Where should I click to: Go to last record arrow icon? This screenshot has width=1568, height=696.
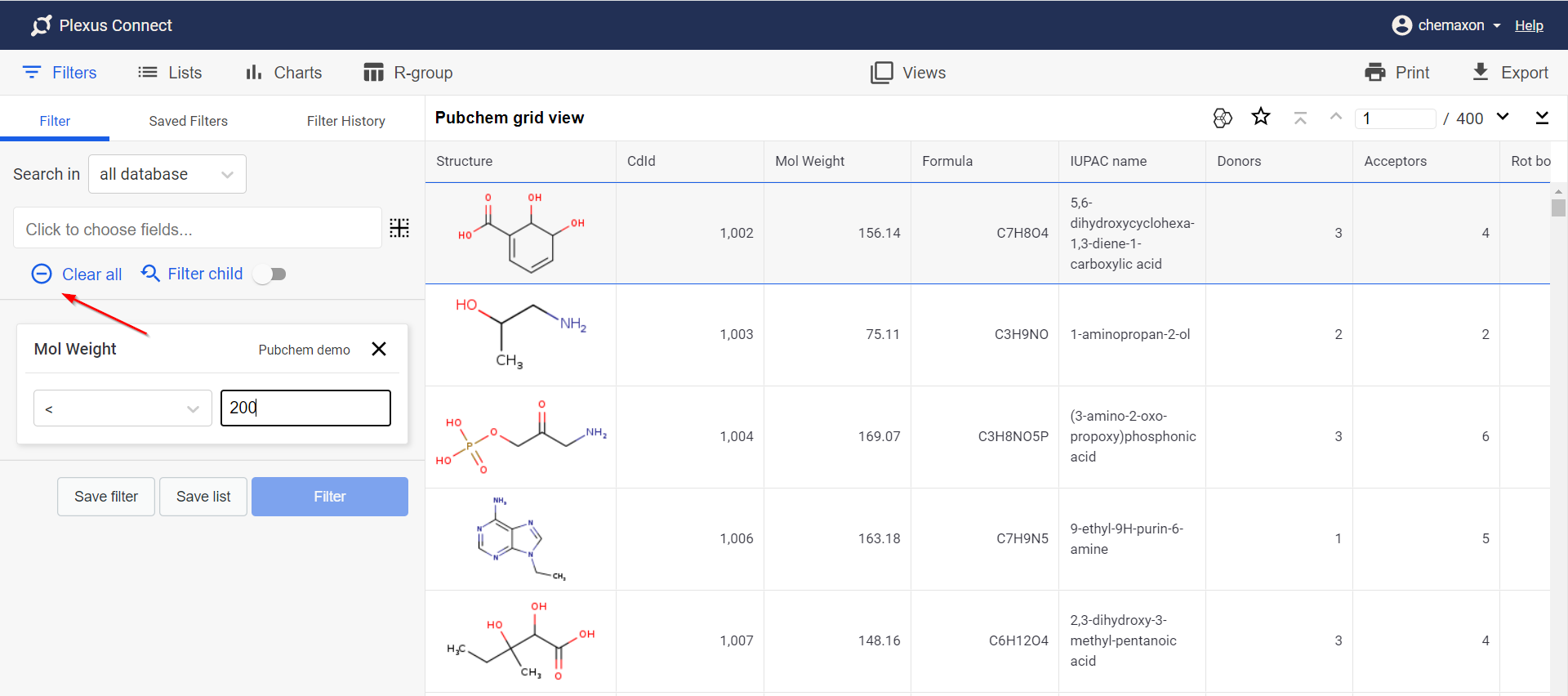1542,118
